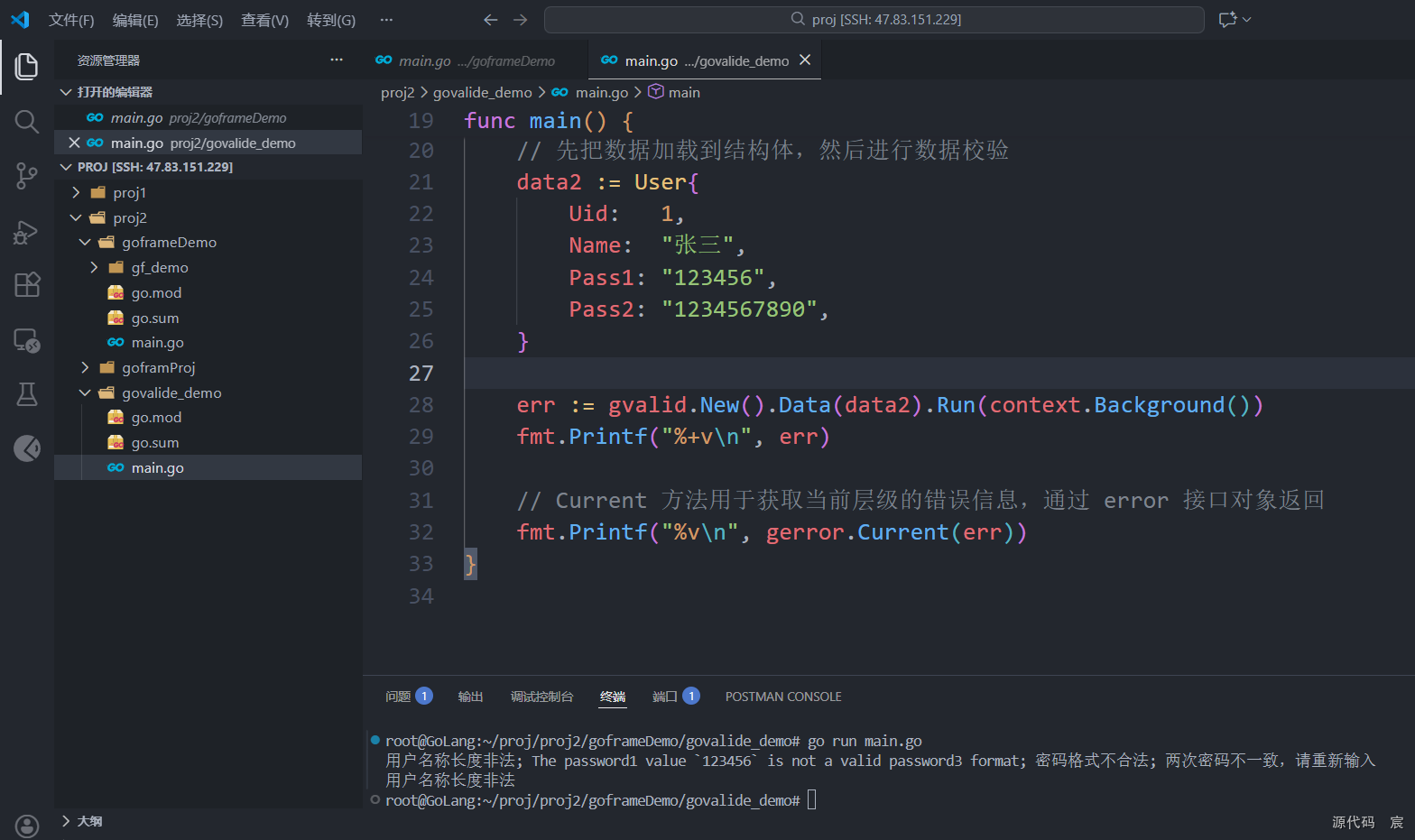
Task: Click the 源代码 status bar item
Action: [1353, 822]
